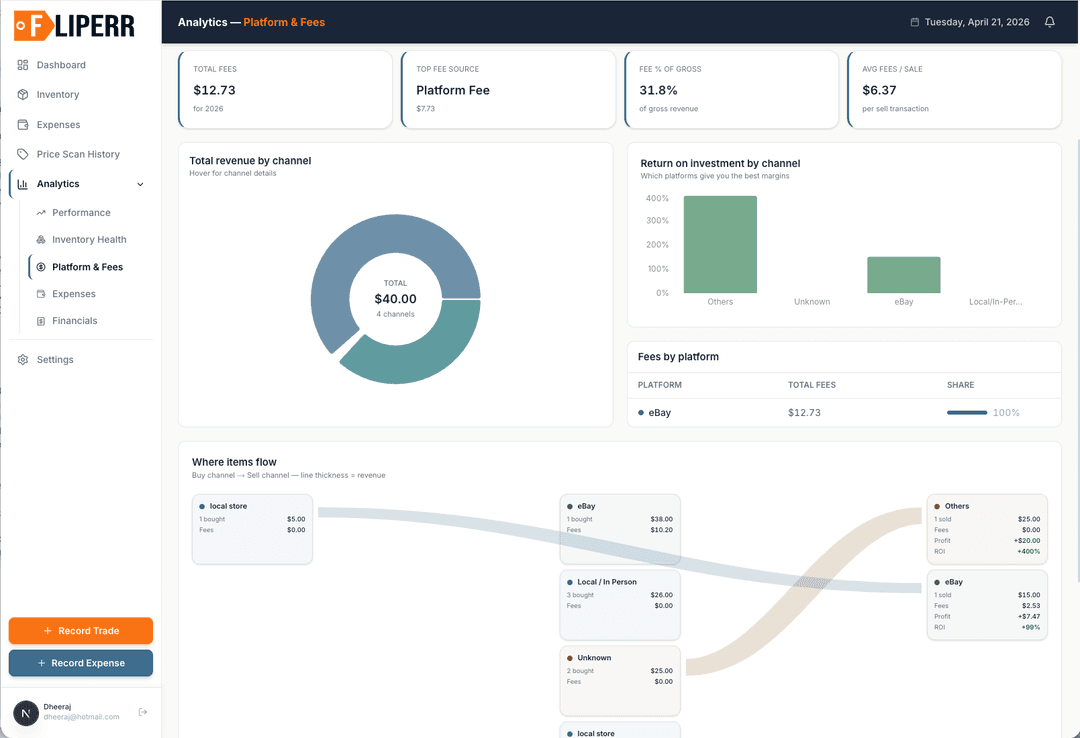The image size is (1080, 738).
Task: Click the date Tuesday, April 21, 2026
Action: point(977,22)
